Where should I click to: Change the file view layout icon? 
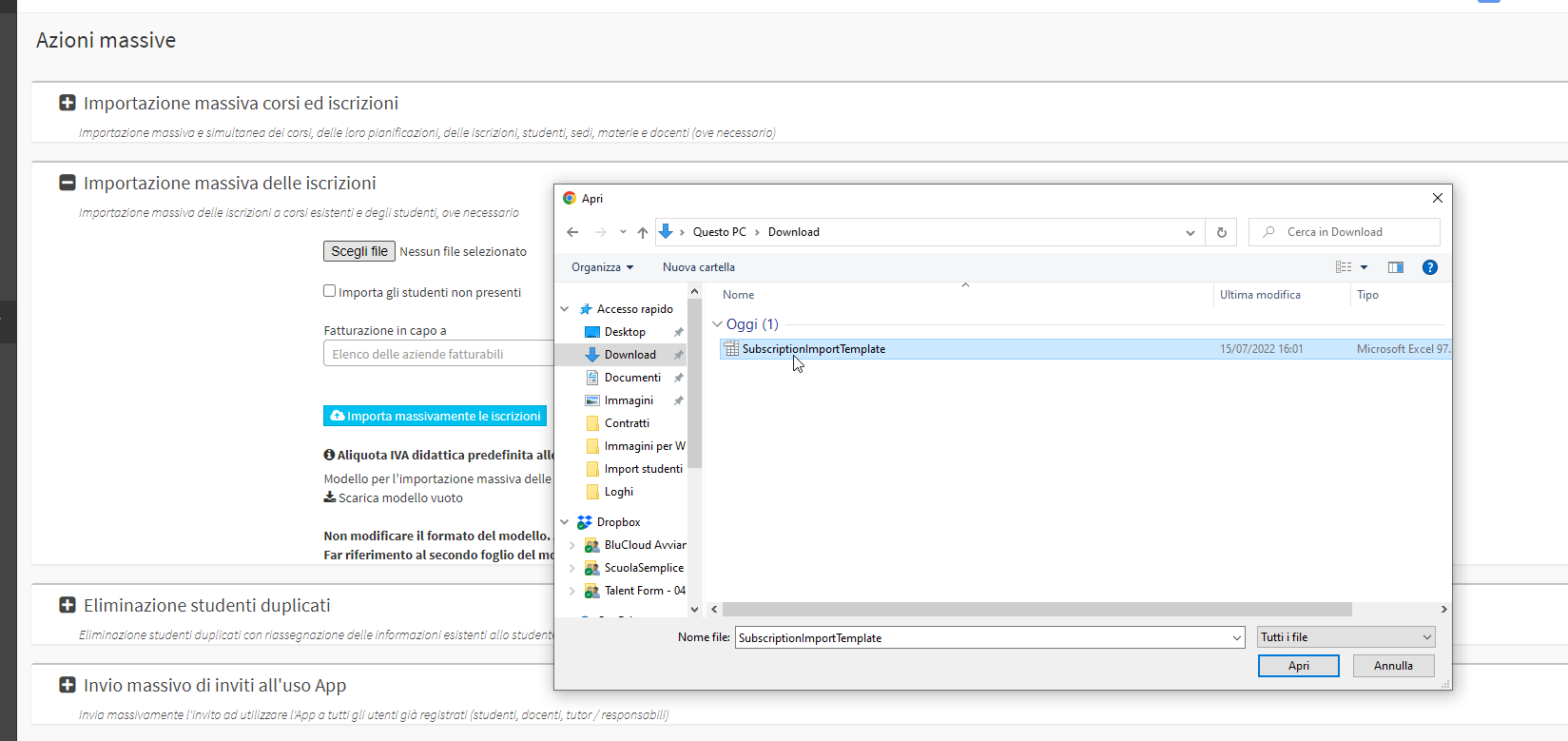[1344, 267]
